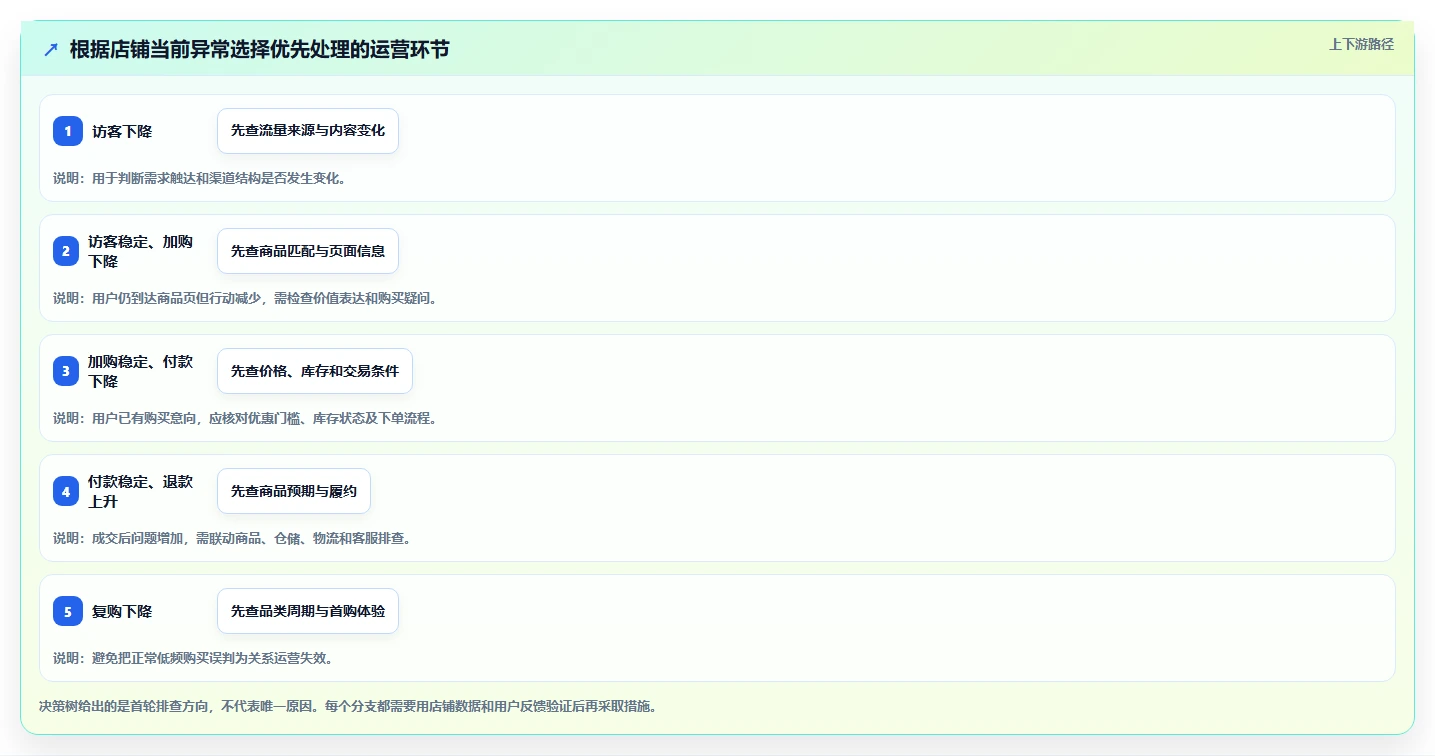
Task: Click the 复购下降 condition label
Action: (x=122, y=611)
